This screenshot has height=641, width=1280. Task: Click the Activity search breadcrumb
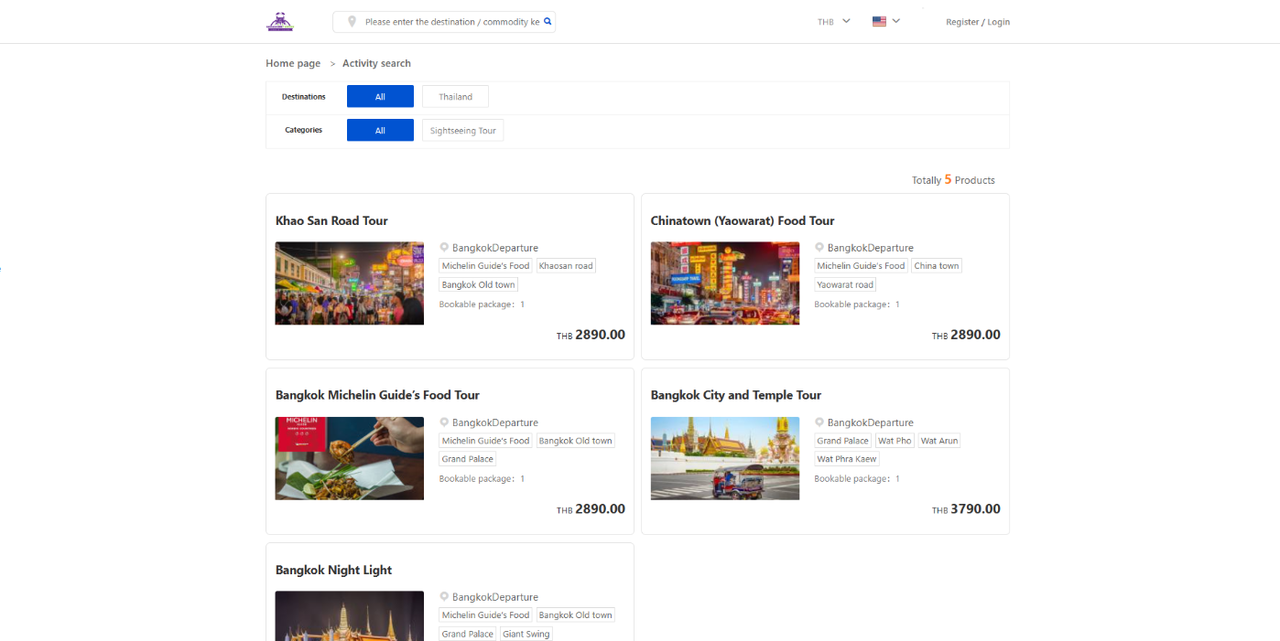[x=376, y=63]
